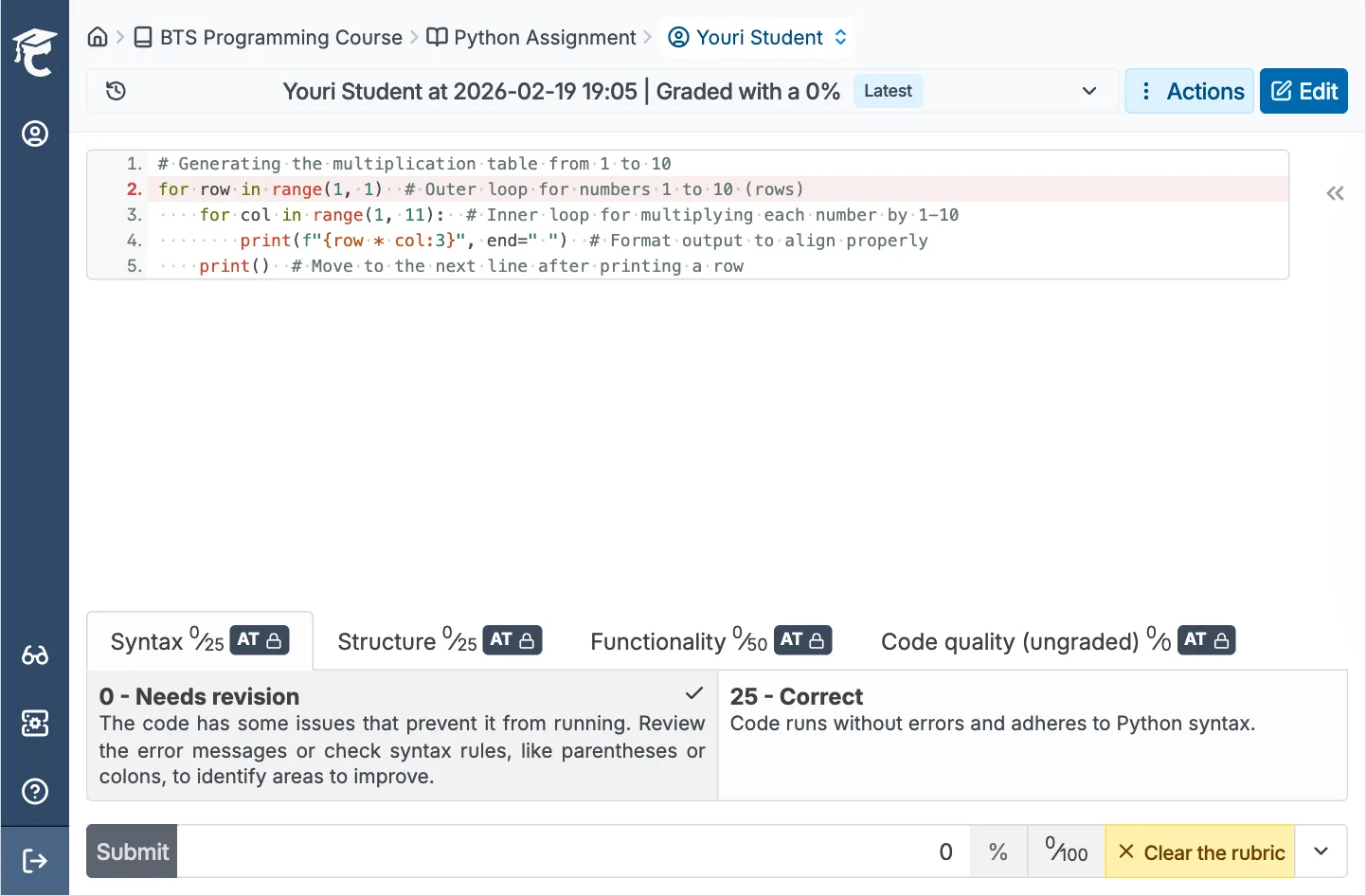Click the Edit button
1366x896 pixels.
coord(1303,91)
